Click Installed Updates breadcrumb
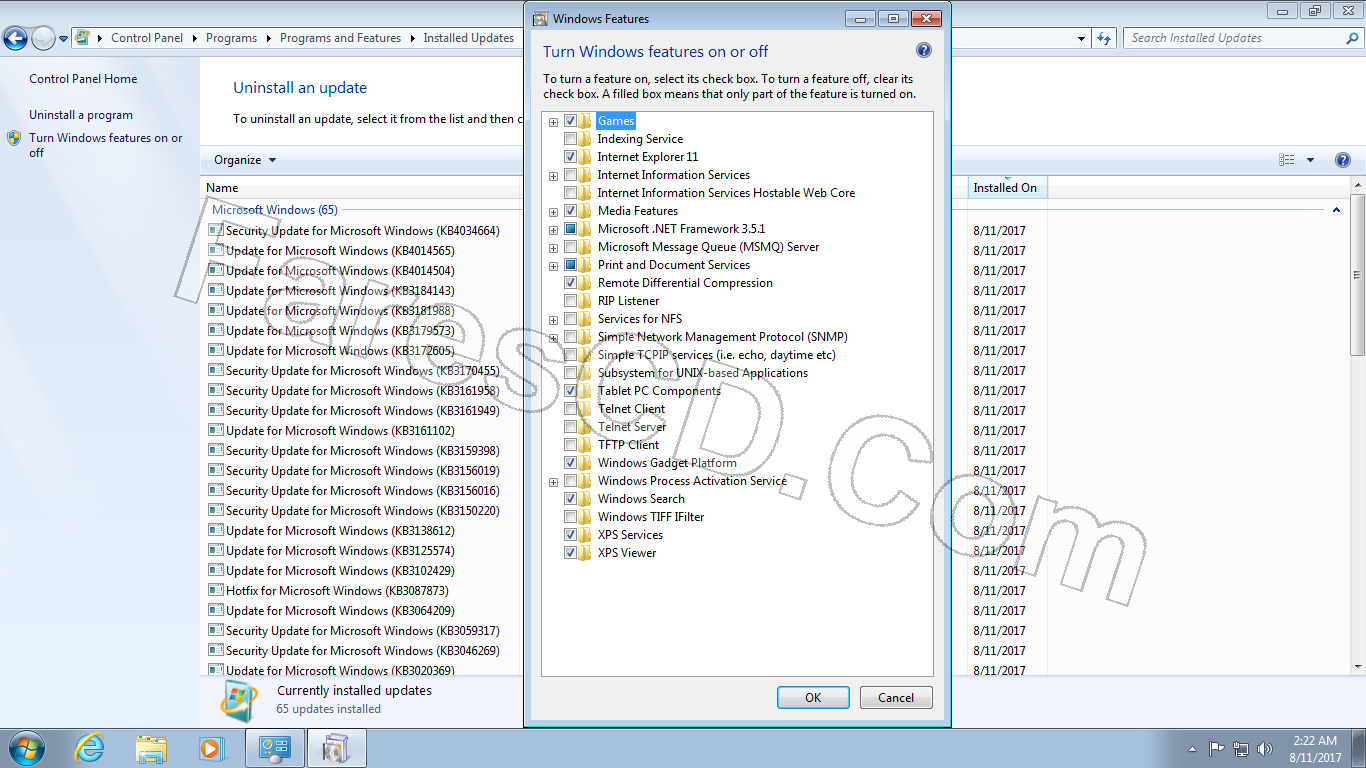The width and height of the screenshot is (1366, 768). coord(468,38)
